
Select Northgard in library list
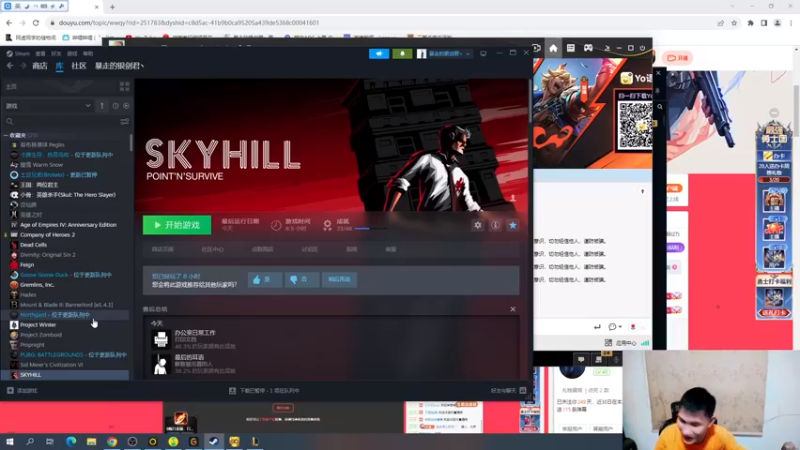[55, 315]
